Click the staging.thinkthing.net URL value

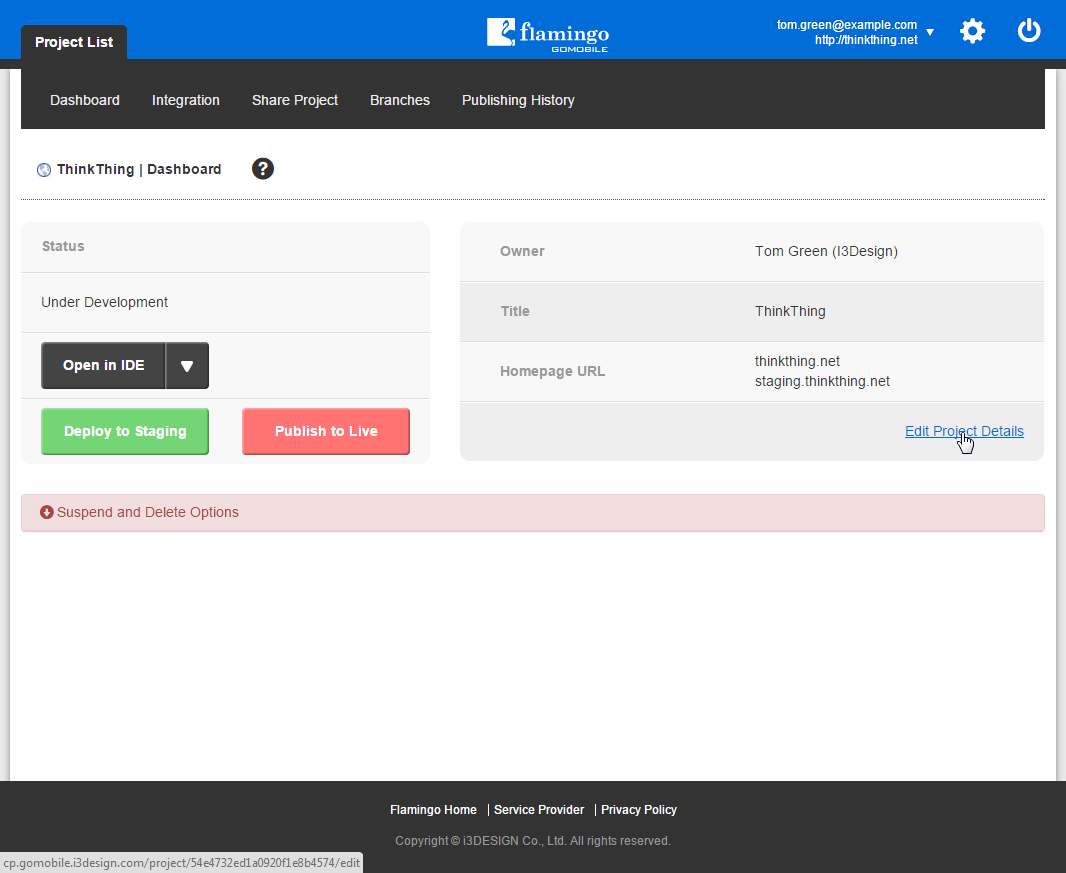coord(822,381)
